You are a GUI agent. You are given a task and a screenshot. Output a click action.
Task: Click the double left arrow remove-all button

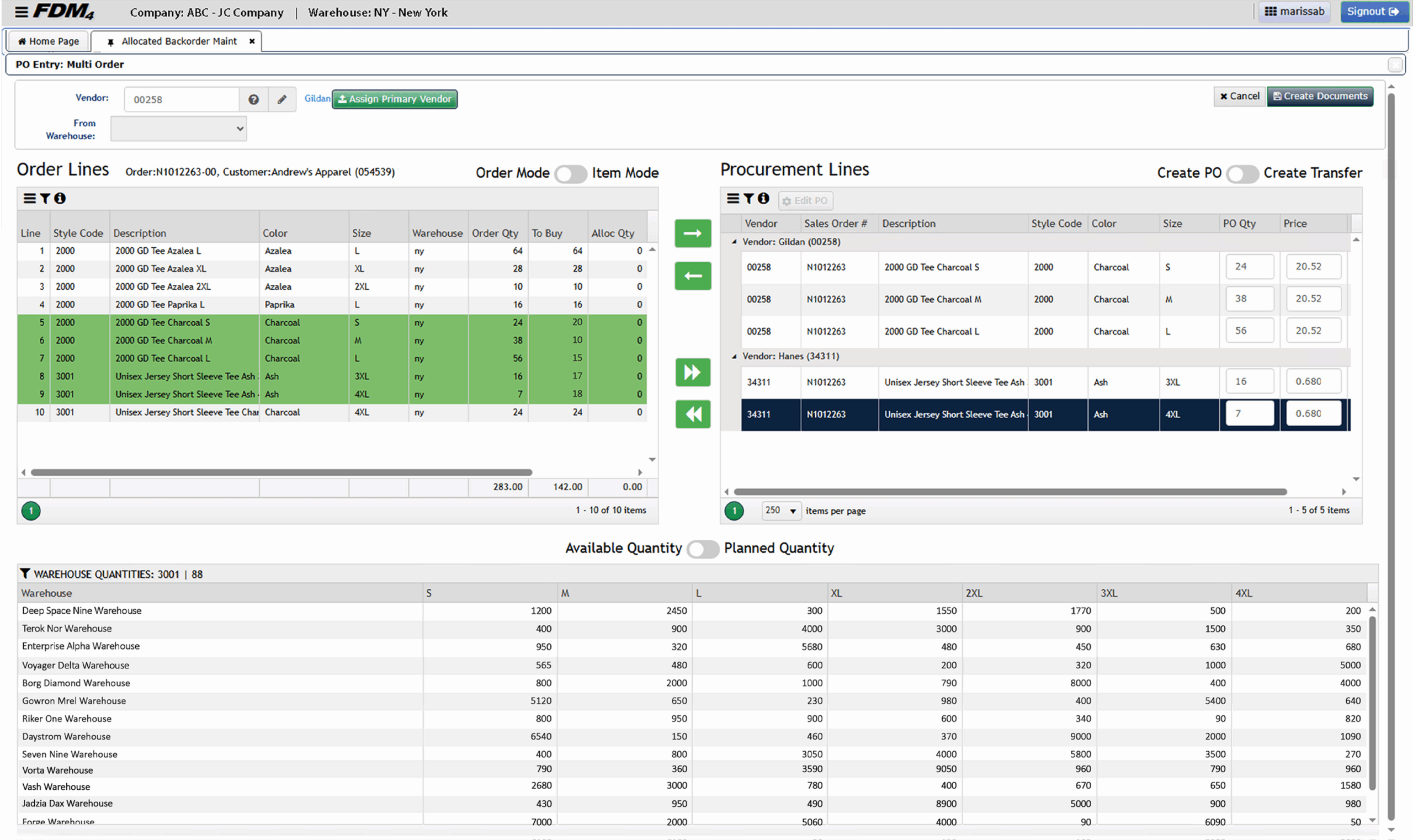pos(692,414)
